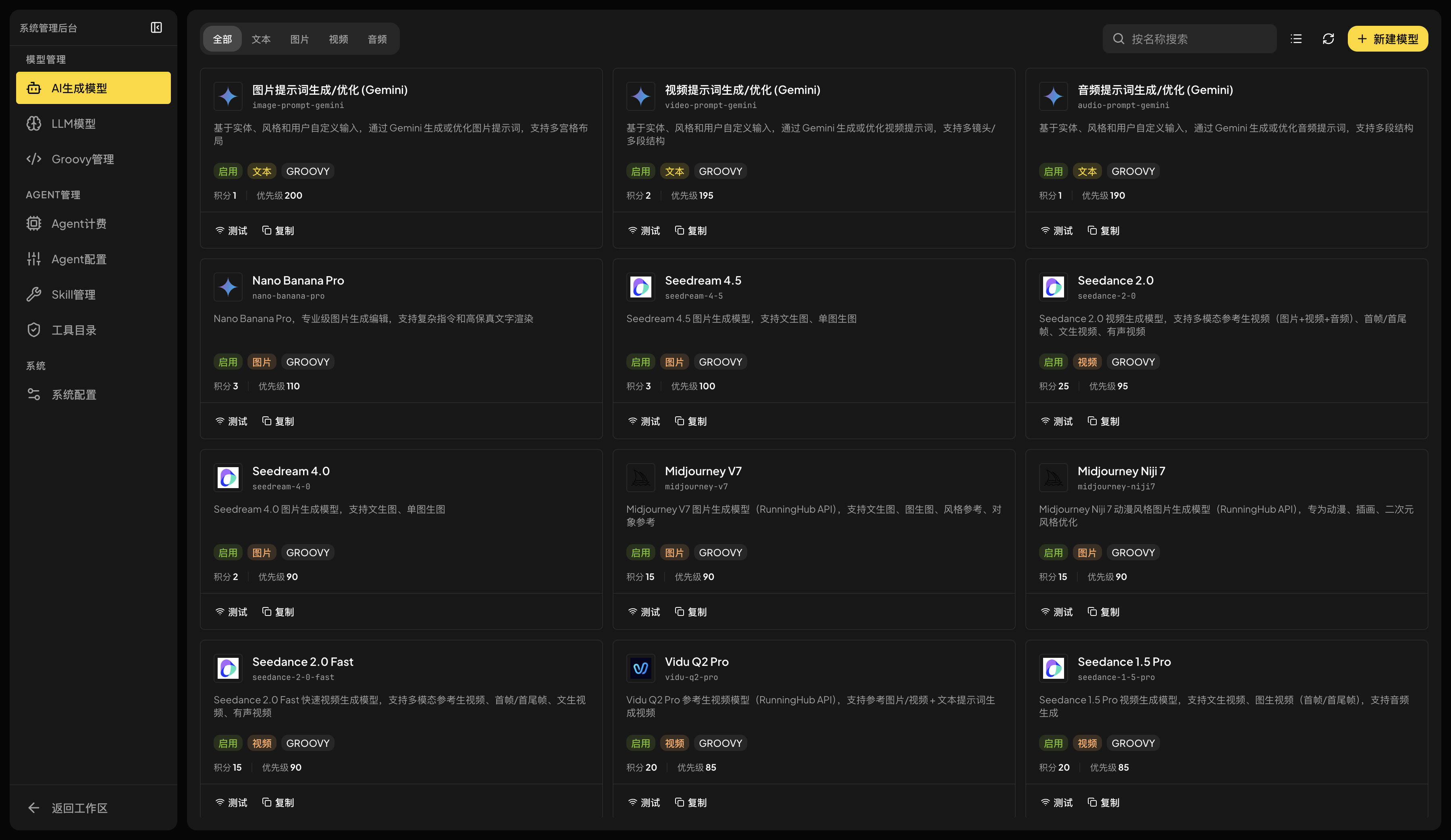Open the 工具目录 panel

pyautogui.click(x=93, y=330)
